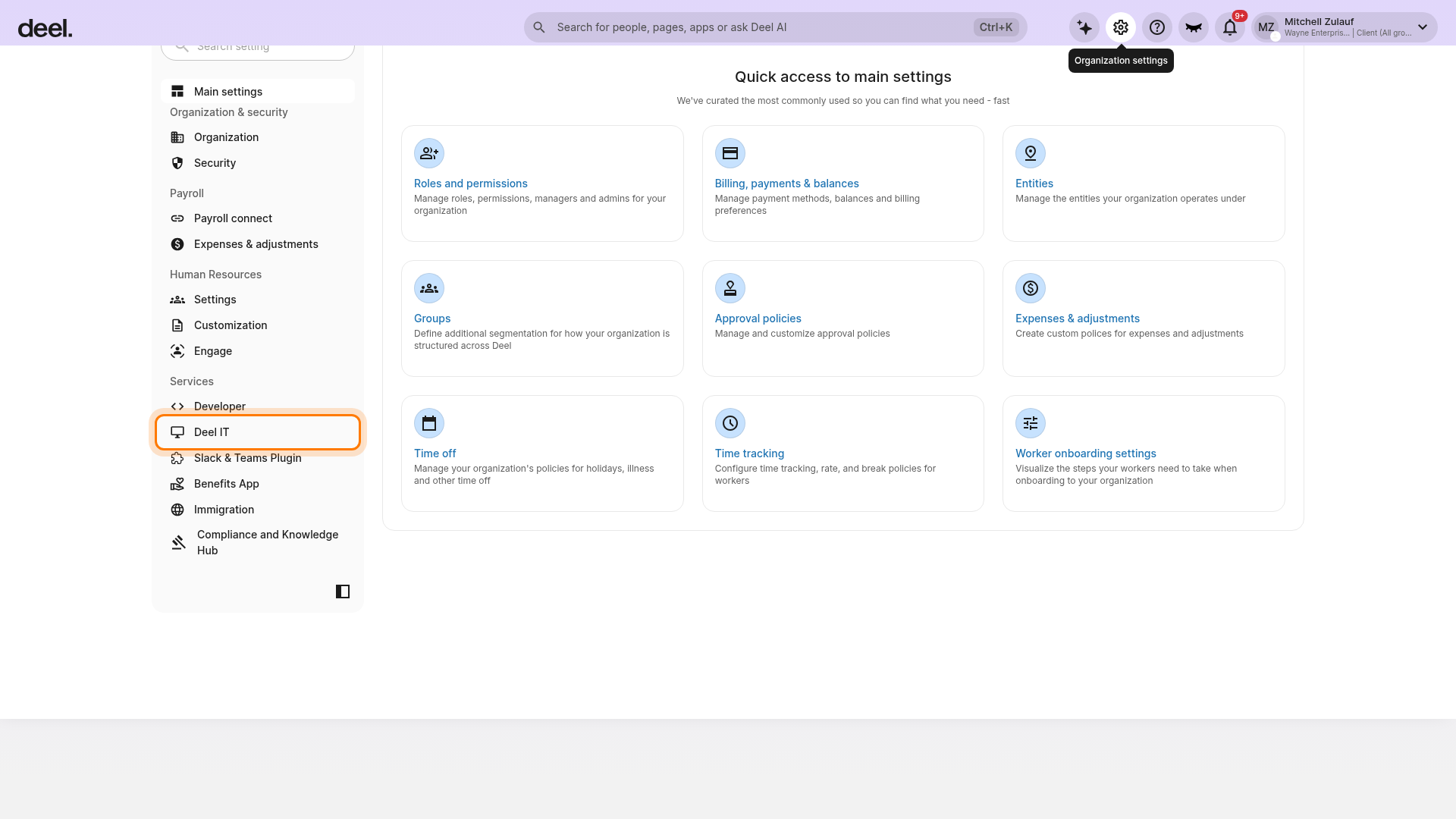The height and width of the screenshot is (819, 1456).
Task: Open Security in the sidebar
Action: (x=258, y=163)
